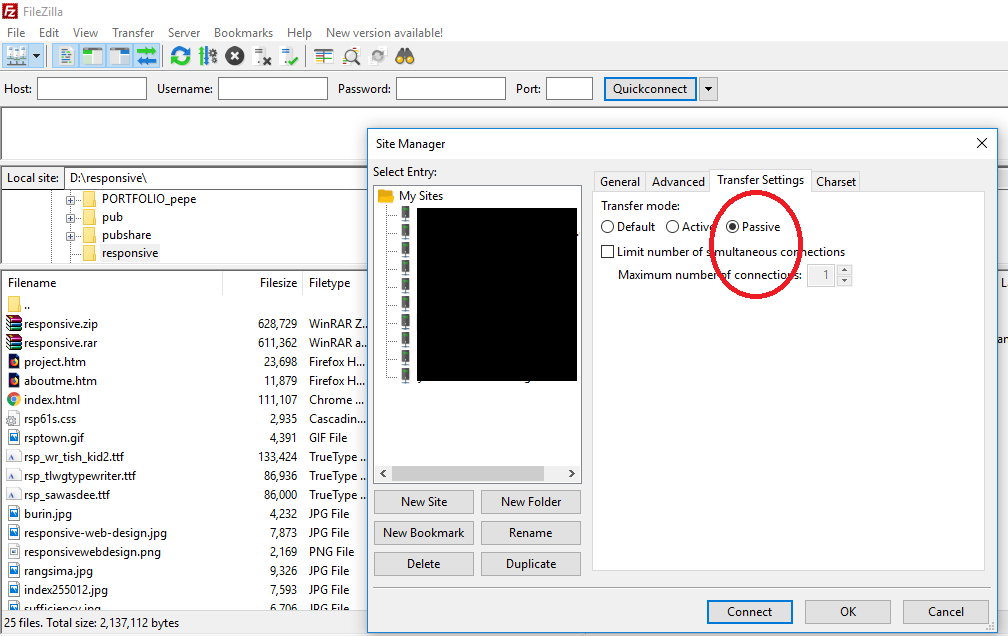Image resolution: width=1008 pixels, height=636 pixels.
Task: Select the Default transfer mode radio button
Action: point(608,227)
